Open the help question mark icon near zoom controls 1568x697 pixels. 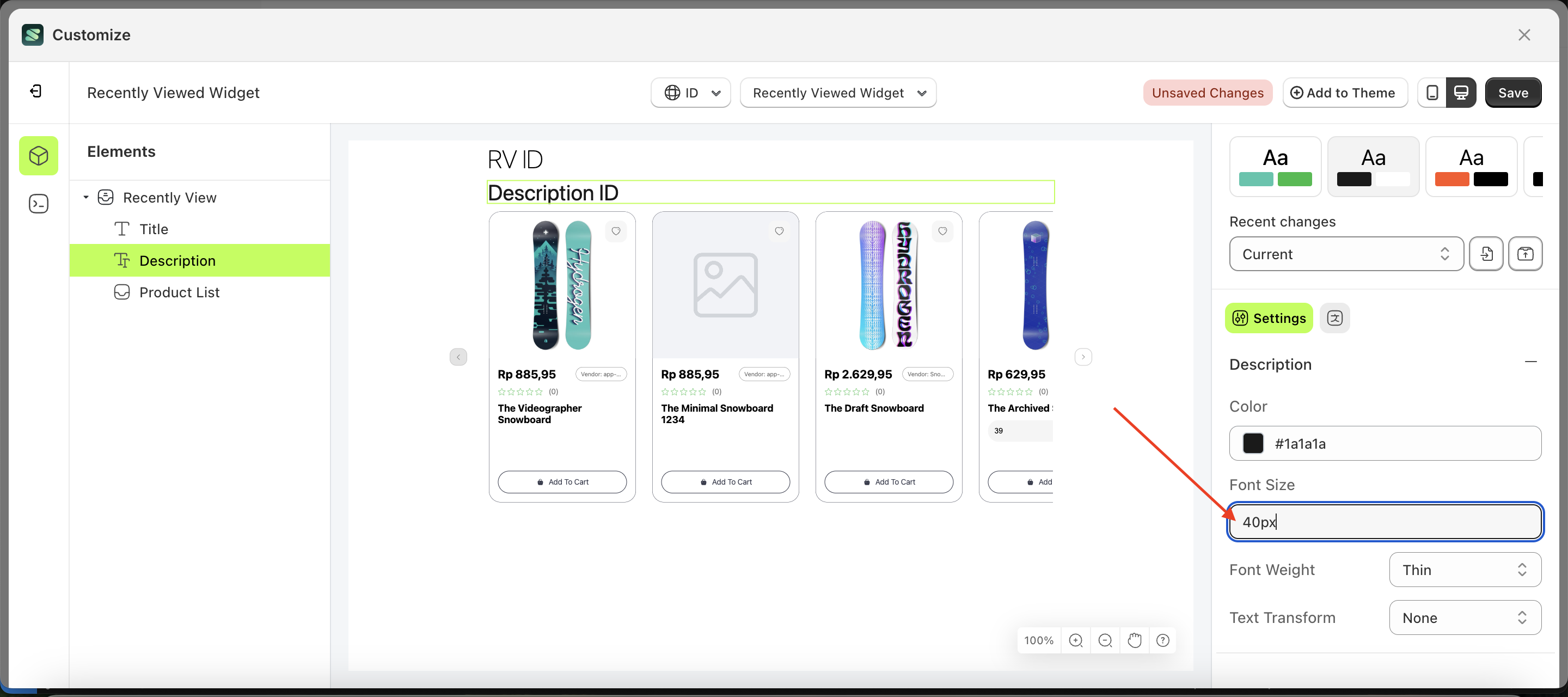coord(1163,640)
